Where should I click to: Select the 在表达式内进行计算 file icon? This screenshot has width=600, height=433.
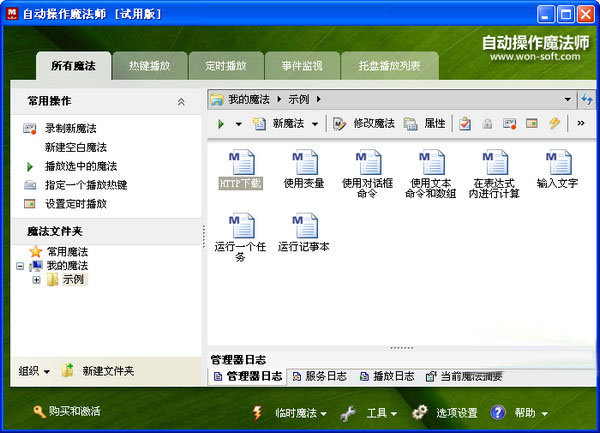494,162
